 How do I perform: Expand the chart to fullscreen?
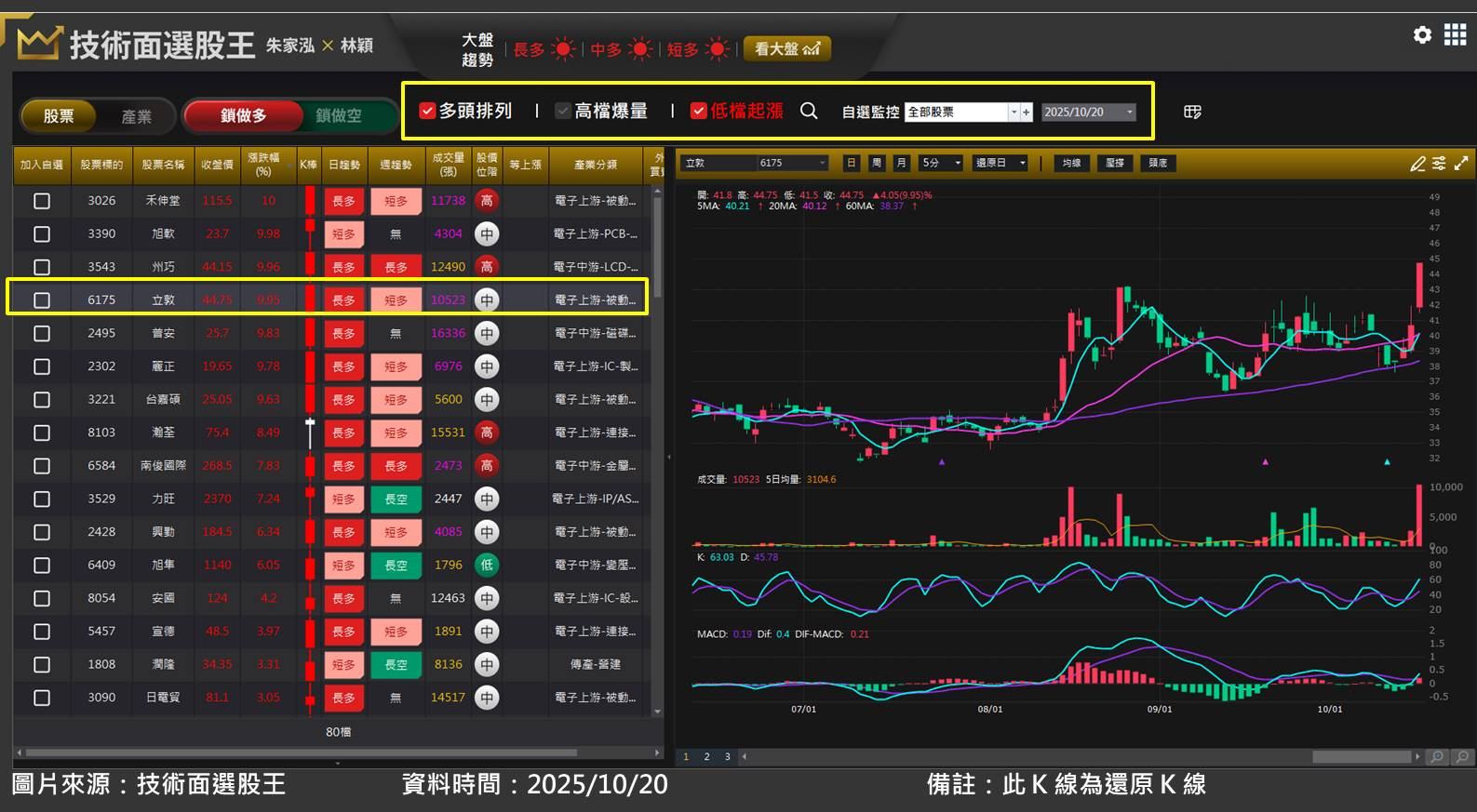click(x=1461, y=164)
